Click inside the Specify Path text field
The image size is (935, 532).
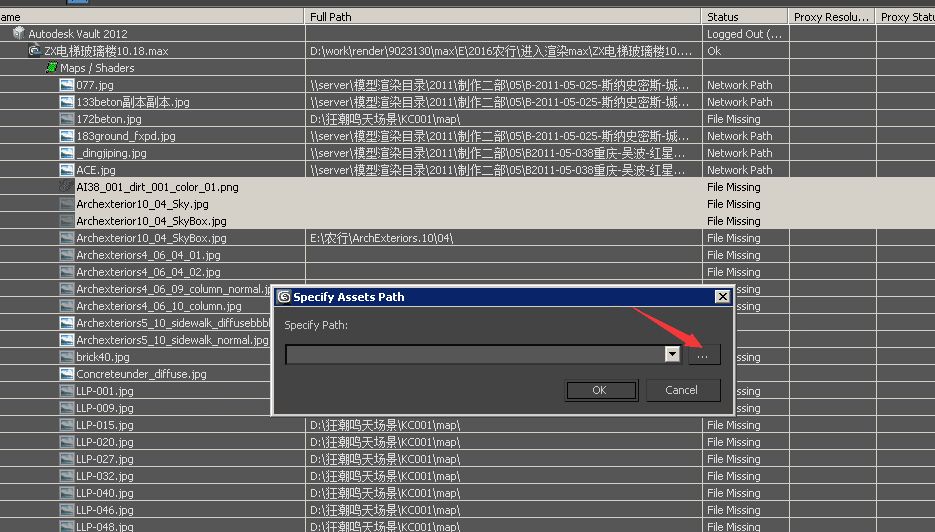pos(475,355)
